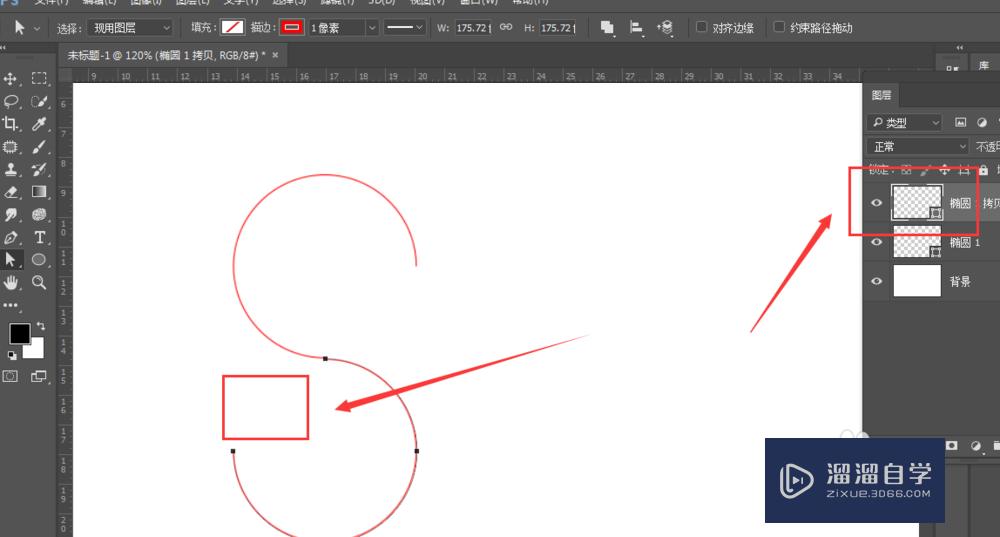Open the 选择 现用图层 dropdown
Viewport: 1000px width, 537px height.
pyautogui.click(x=130, y=27)
